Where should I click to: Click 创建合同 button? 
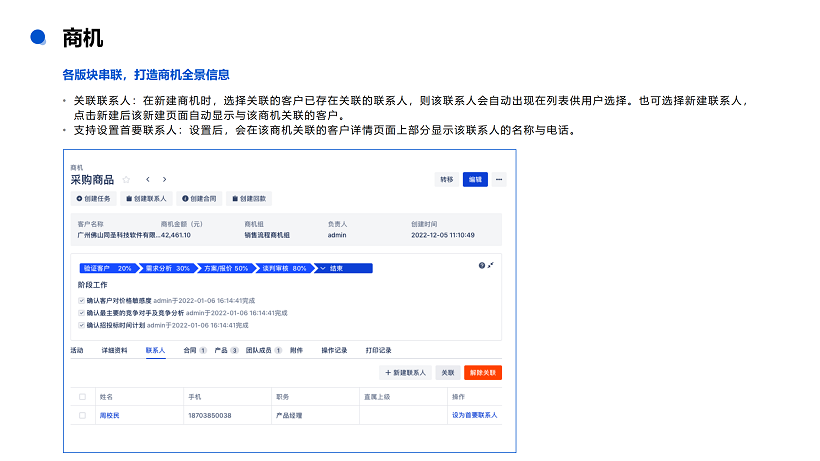click(199, 199)
